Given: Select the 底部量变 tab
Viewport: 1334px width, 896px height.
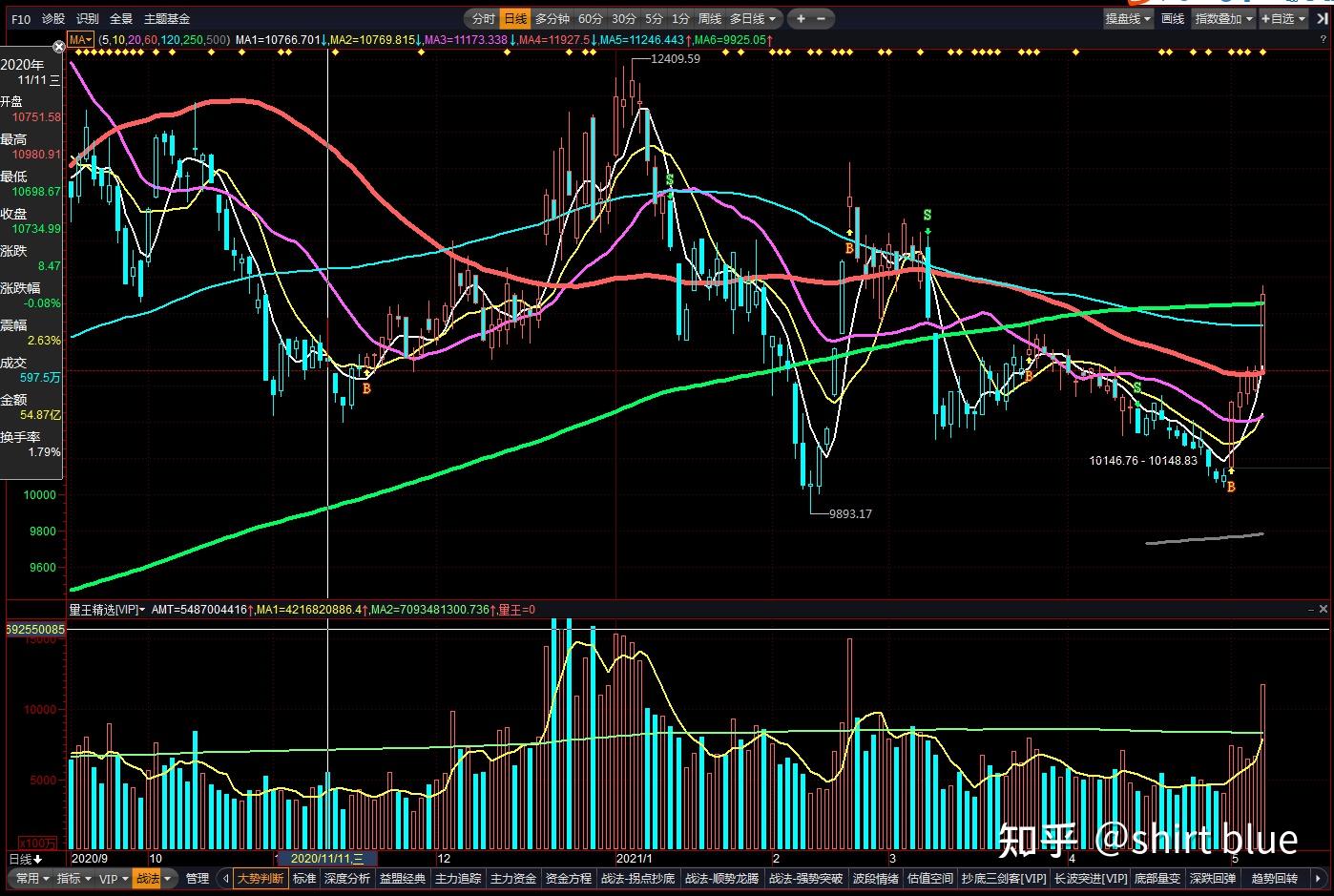Looking at the screenshot, I should tap(1157, 879).
